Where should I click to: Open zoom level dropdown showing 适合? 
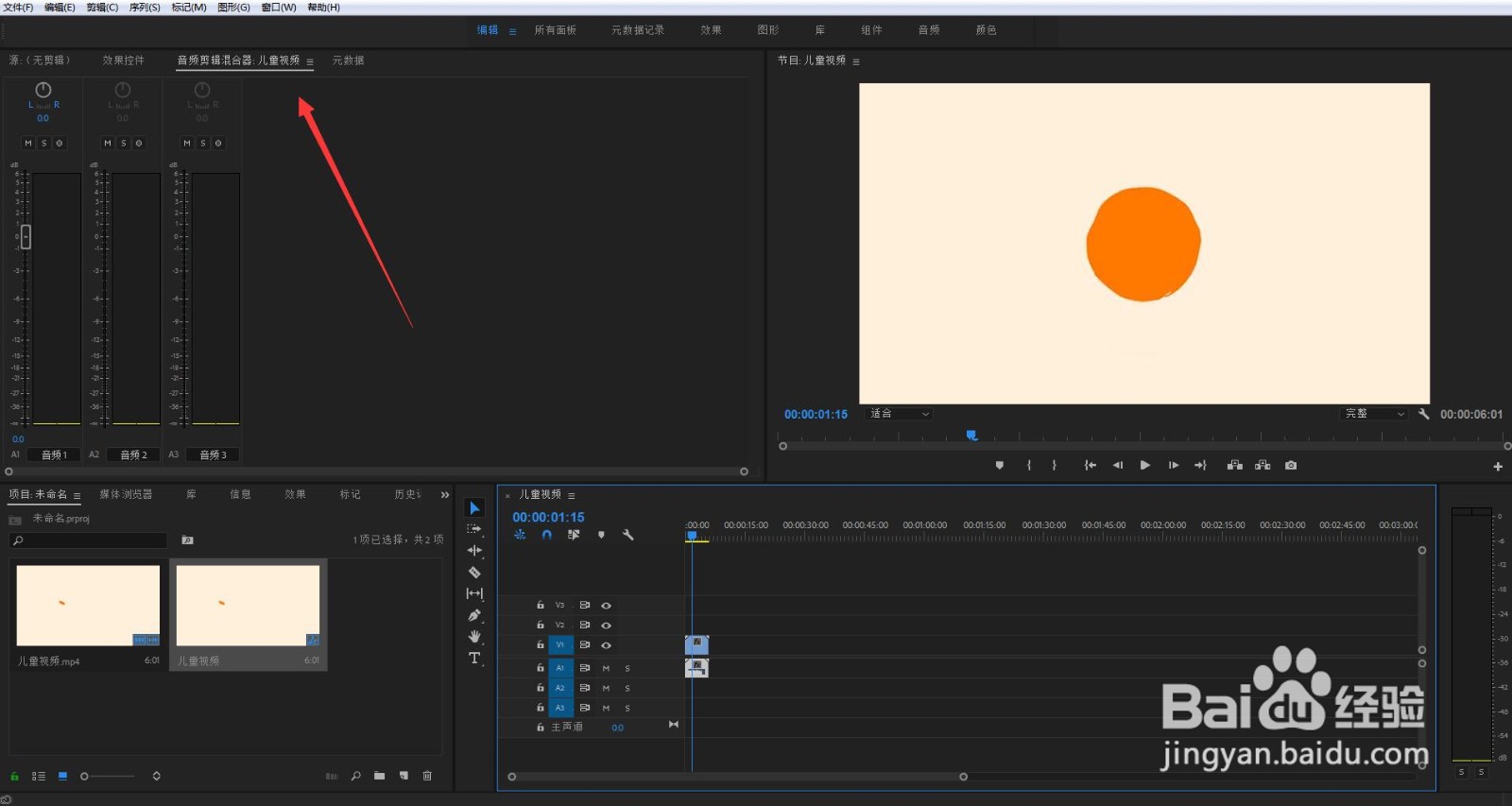pyautogui.click(x=900, y=414)
